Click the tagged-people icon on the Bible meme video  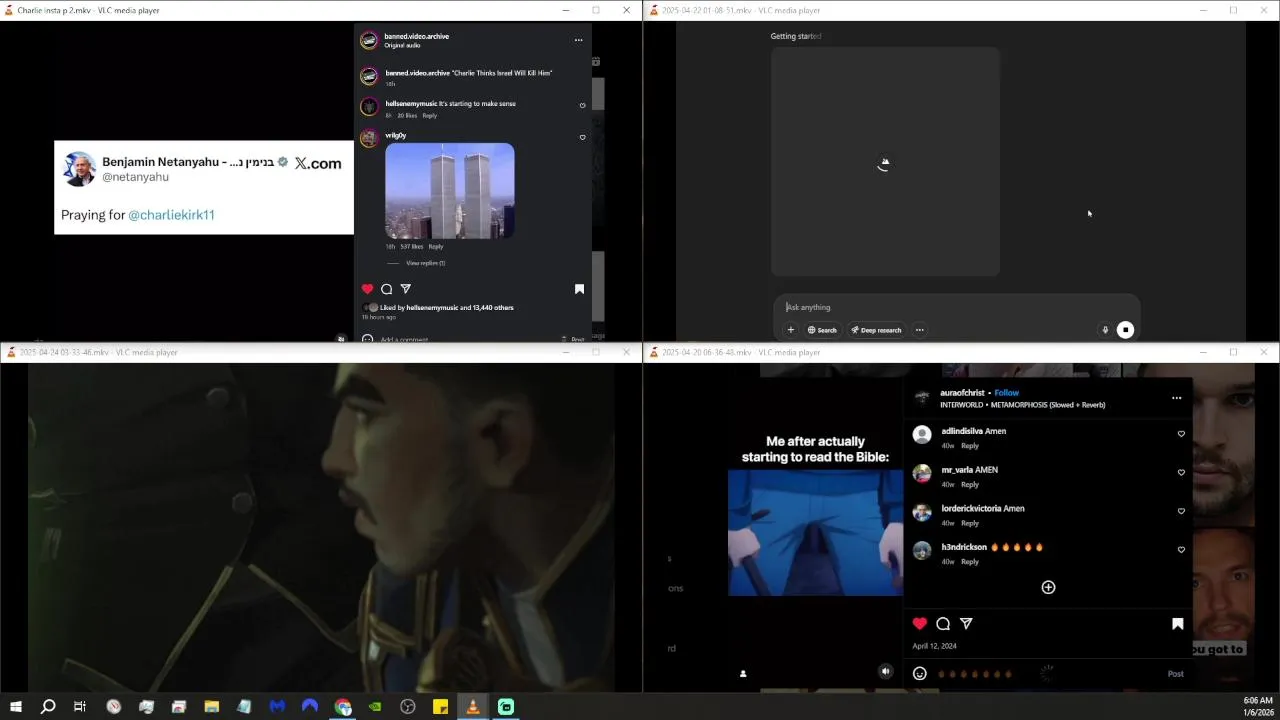coord(743,674)
